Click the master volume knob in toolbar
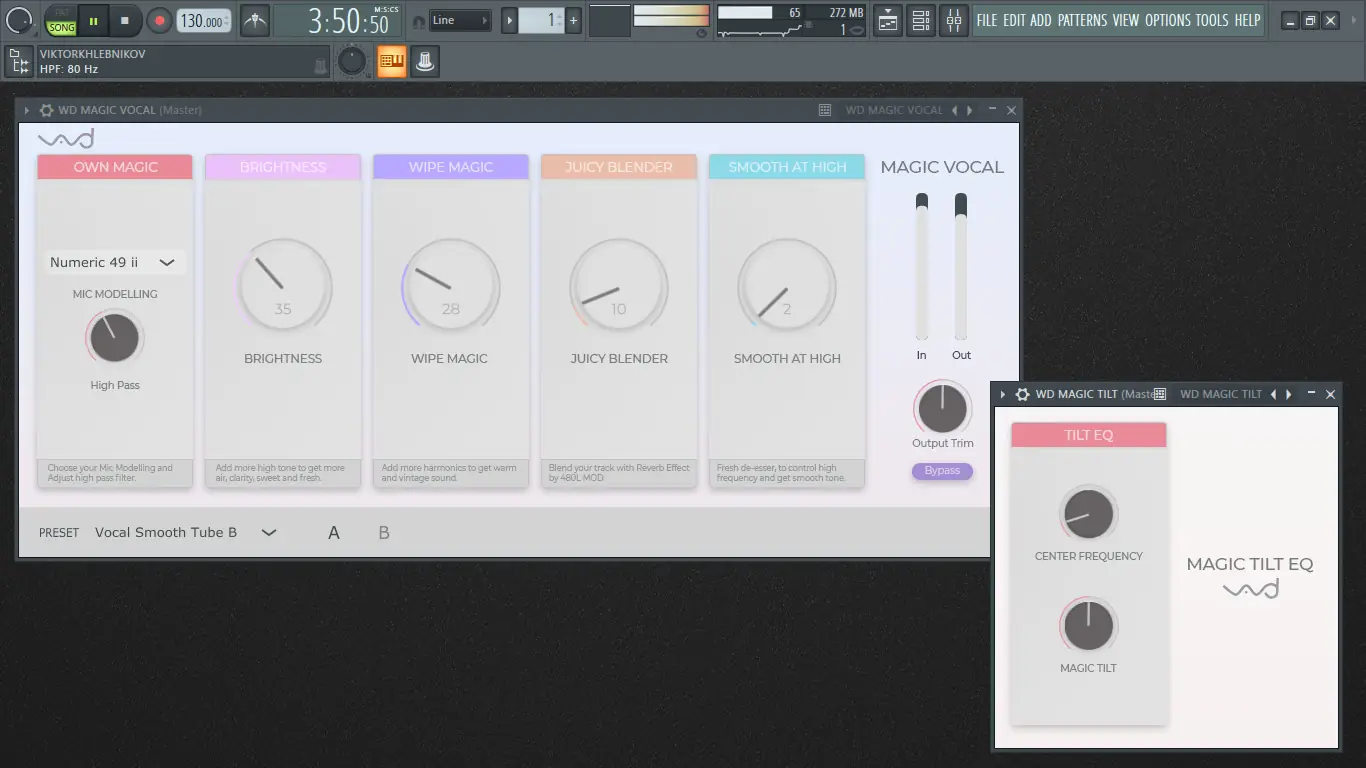Image resolution: width=1366 pixels, height=768 pixels. coord(20,19)
